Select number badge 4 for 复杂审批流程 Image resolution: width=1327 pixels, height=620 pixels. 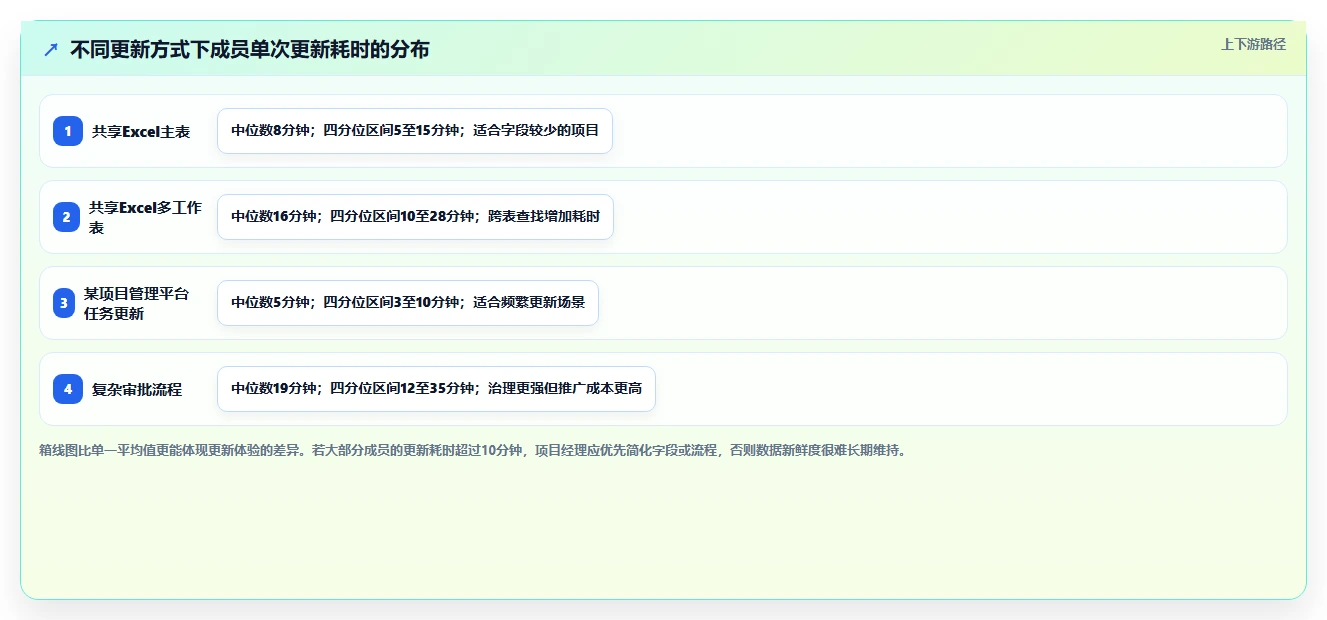[68, 389]
